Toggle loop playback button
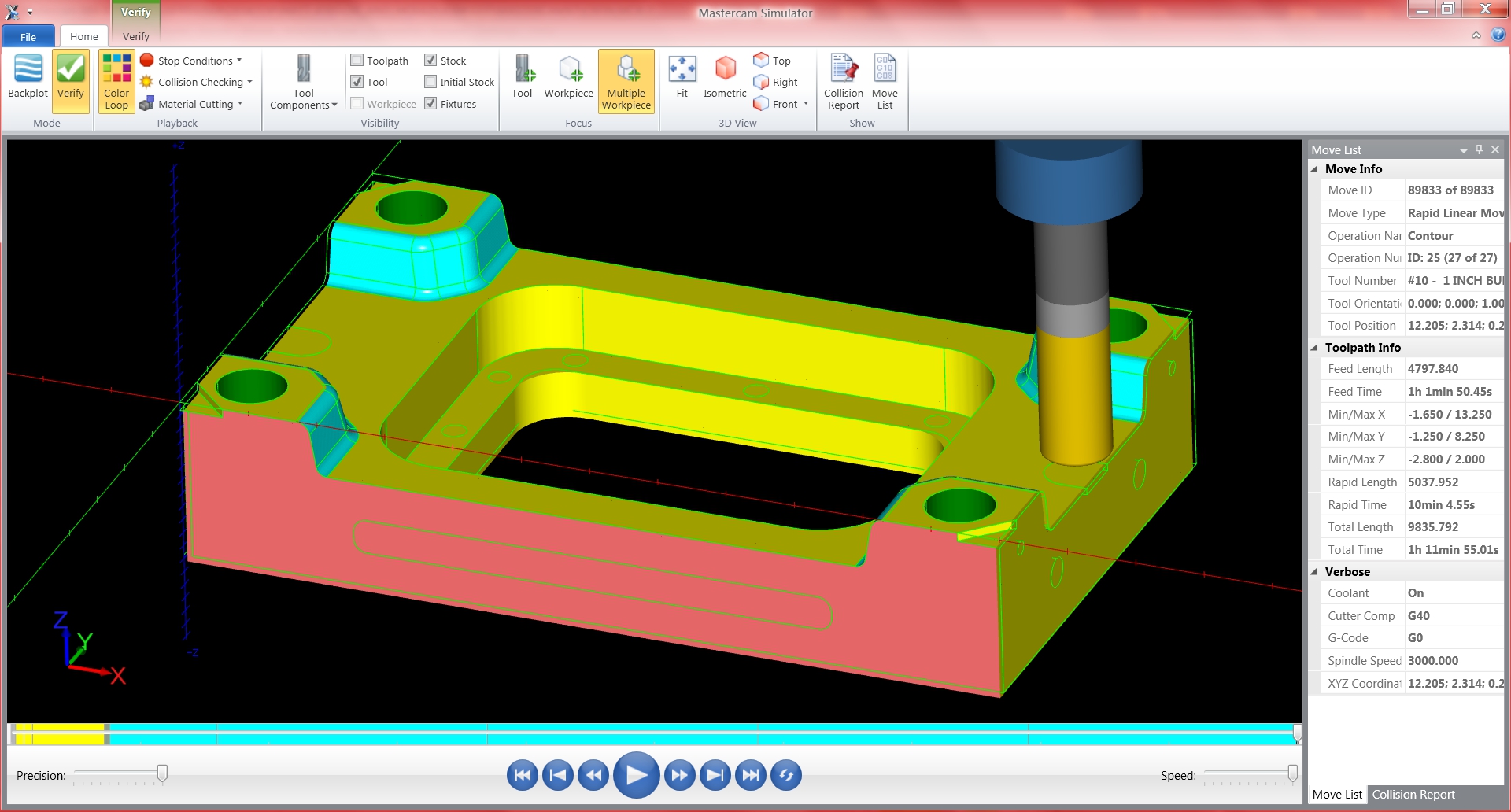1511x812 pixels. click(786, 775)
